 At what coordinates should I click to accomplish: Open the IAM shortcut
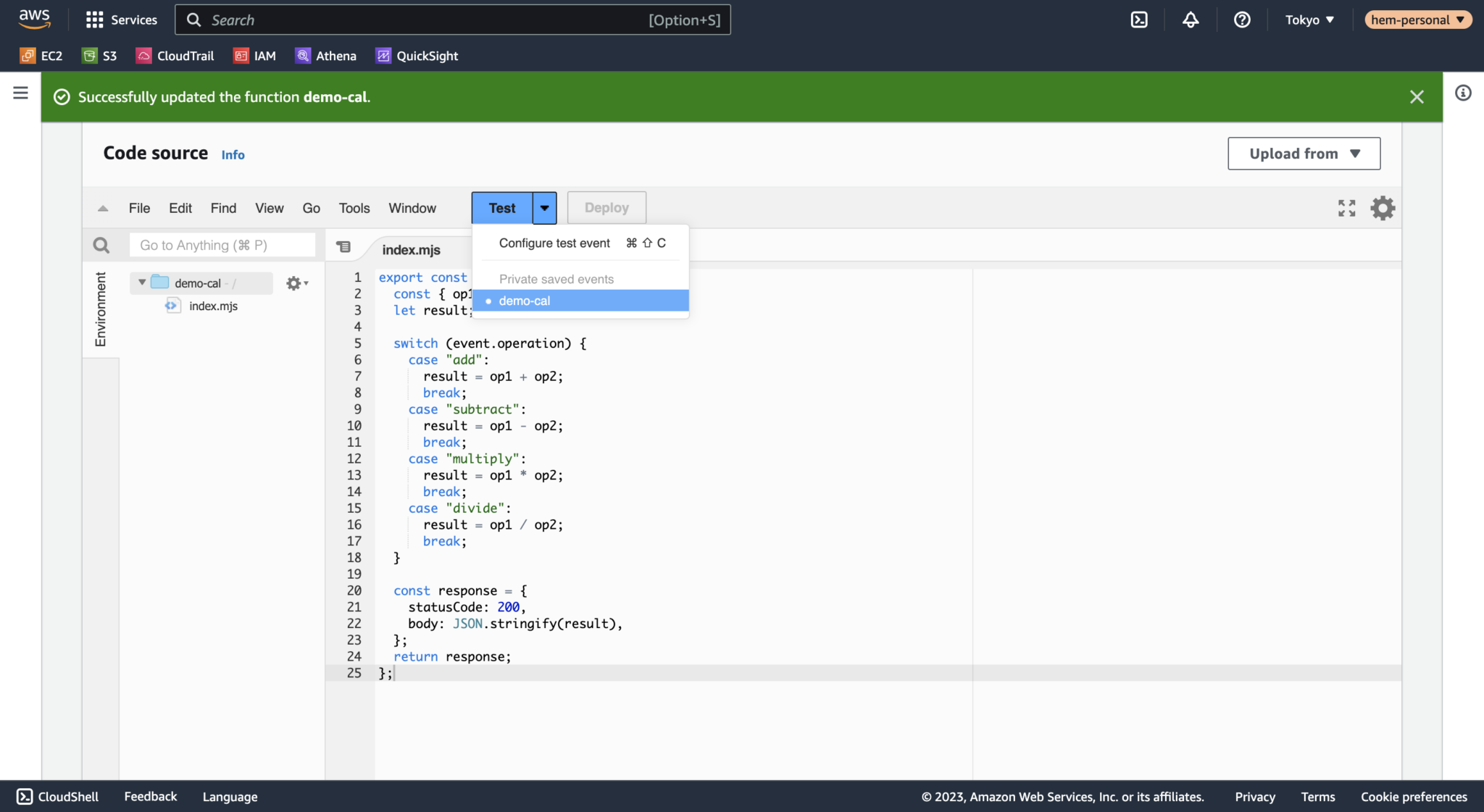254,56
